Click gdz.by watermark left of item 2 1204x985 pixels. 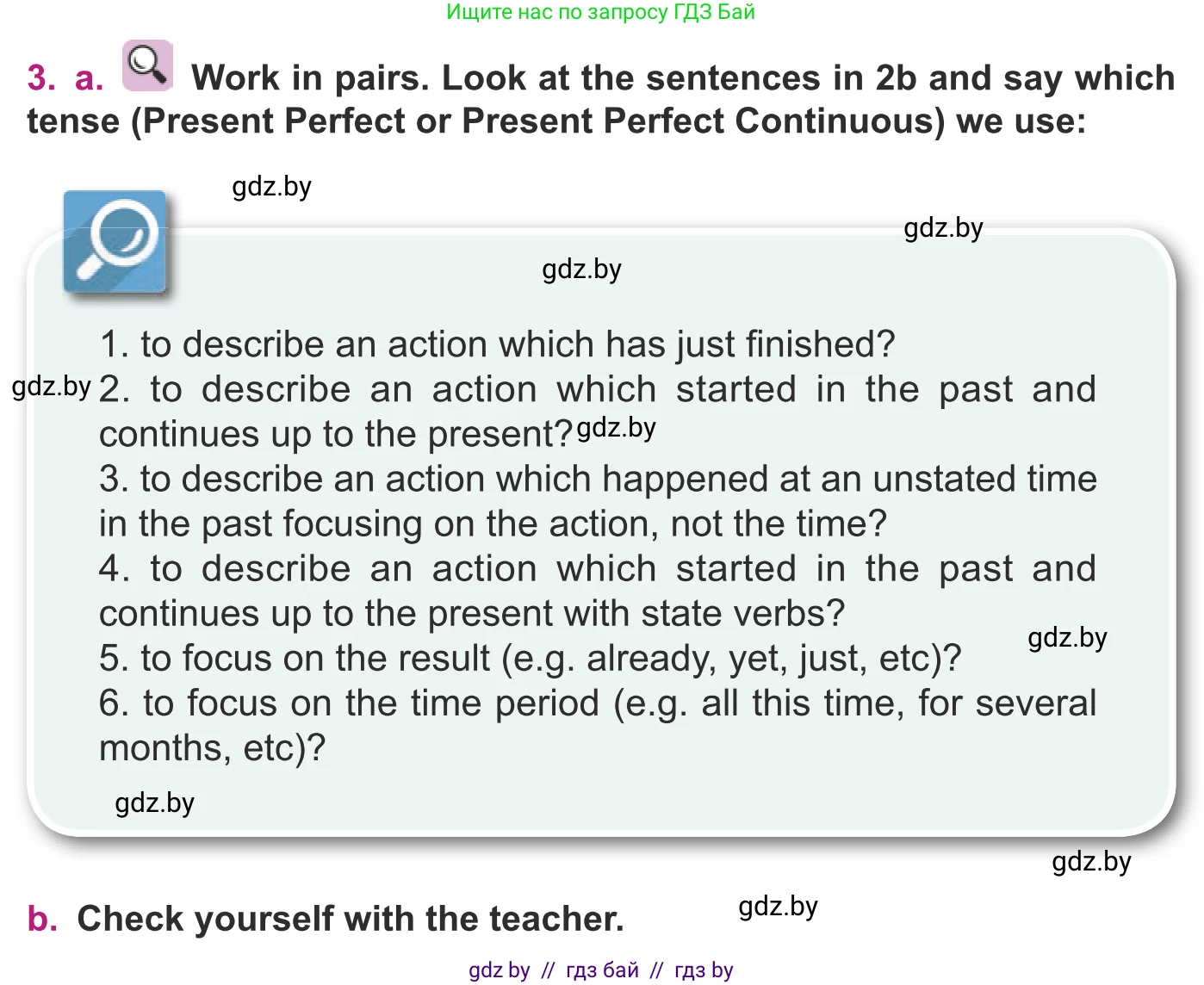pyautogui.click(x=52, y=387)
